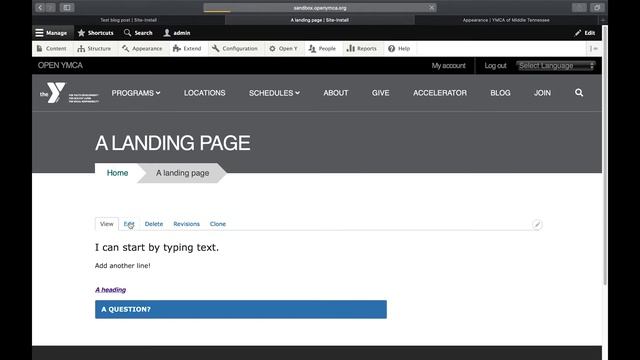This screenshot has width=640, height=360.
Task: Stop loading via address bar X
Action: (431, 8)
